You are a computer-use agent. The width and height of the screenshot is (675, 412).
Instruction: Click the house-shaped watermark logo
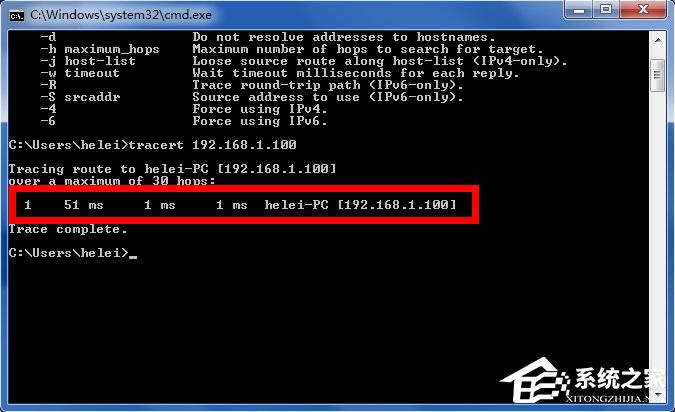536,381
